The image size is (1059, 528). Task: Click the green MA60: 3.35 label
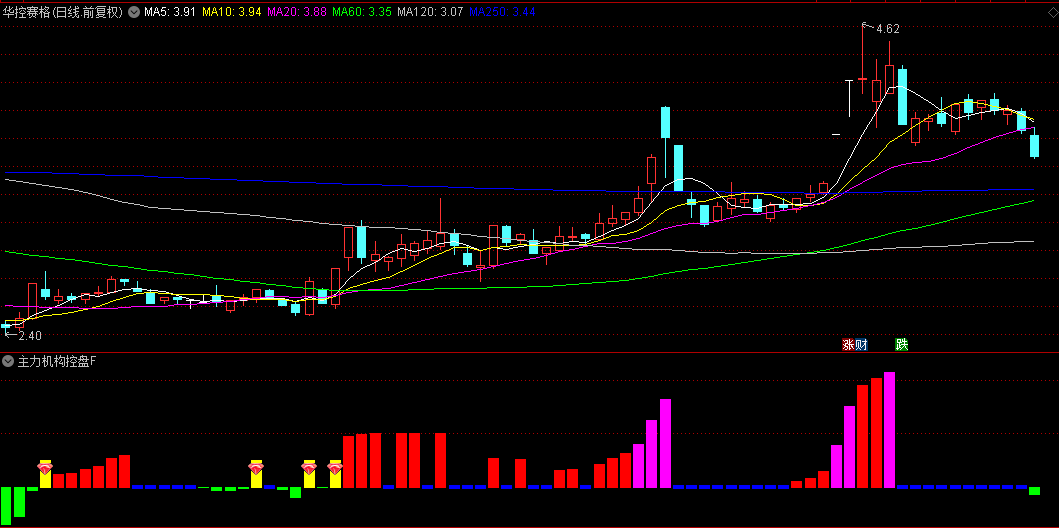pos(362,12)
